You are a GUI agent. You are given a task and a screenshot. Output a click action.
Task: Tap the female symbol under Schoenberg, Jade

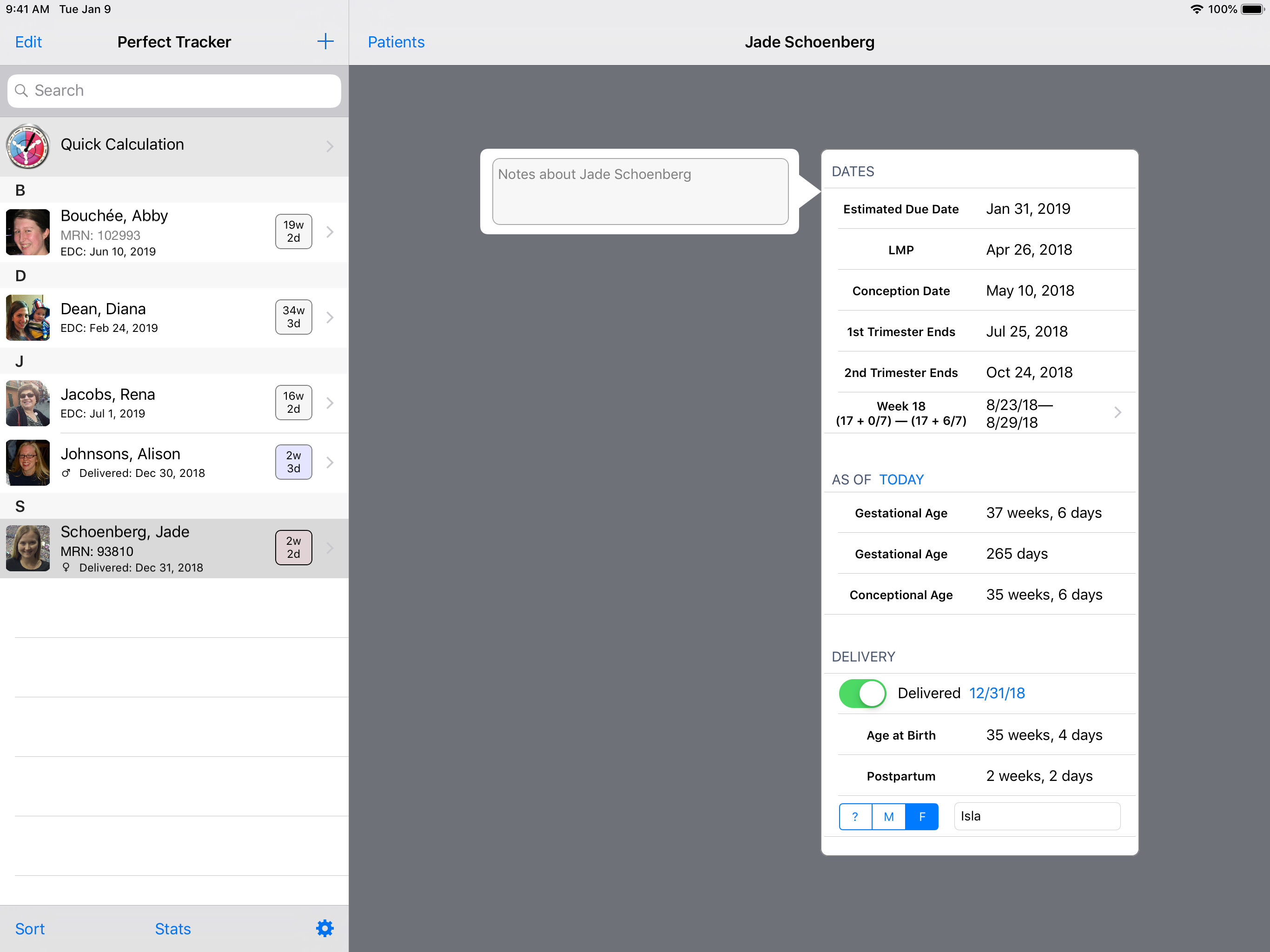pyautogui.click(x=66, y=567)
